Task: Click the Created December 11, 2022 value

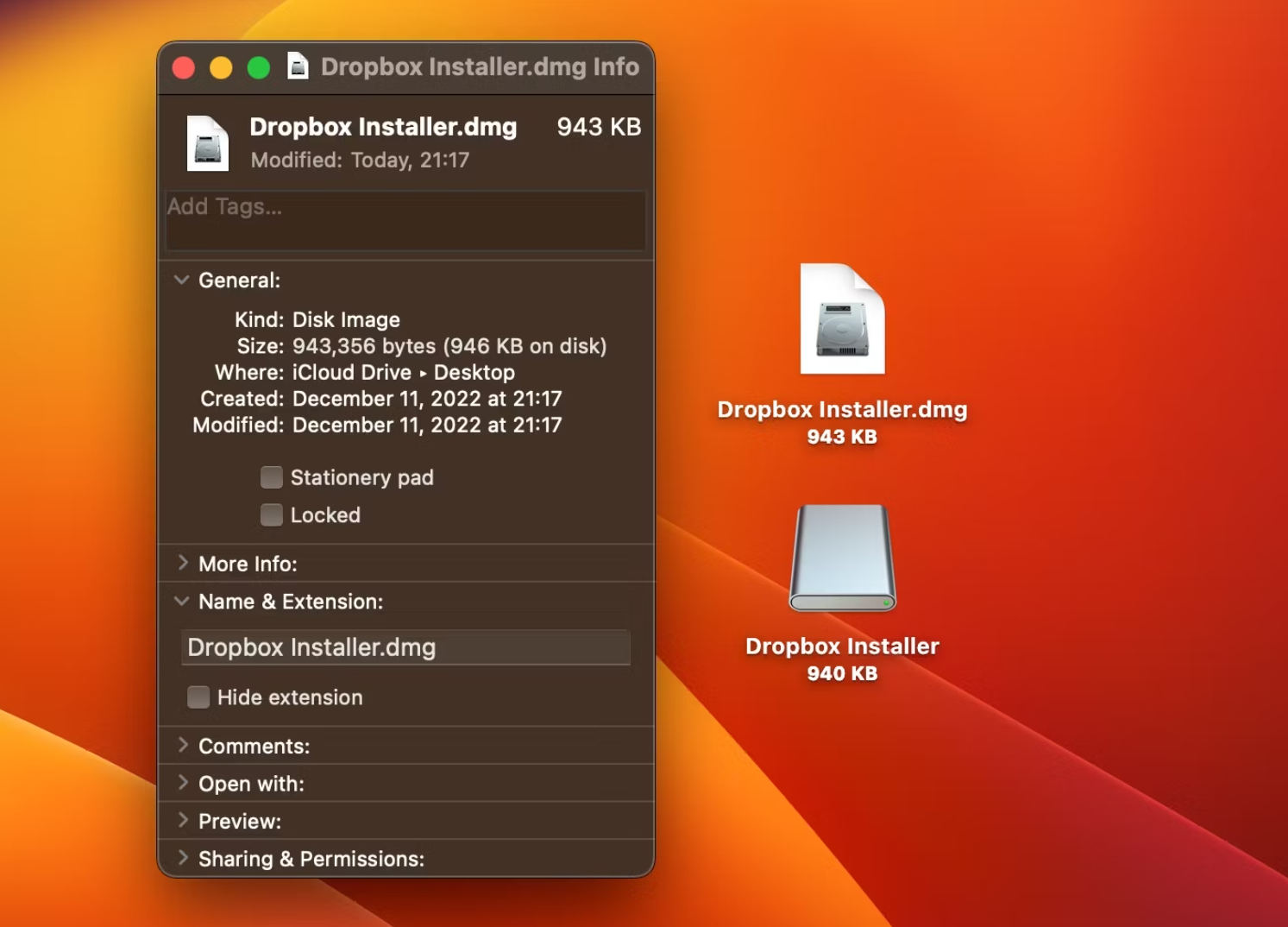Action: click(427, 399)
